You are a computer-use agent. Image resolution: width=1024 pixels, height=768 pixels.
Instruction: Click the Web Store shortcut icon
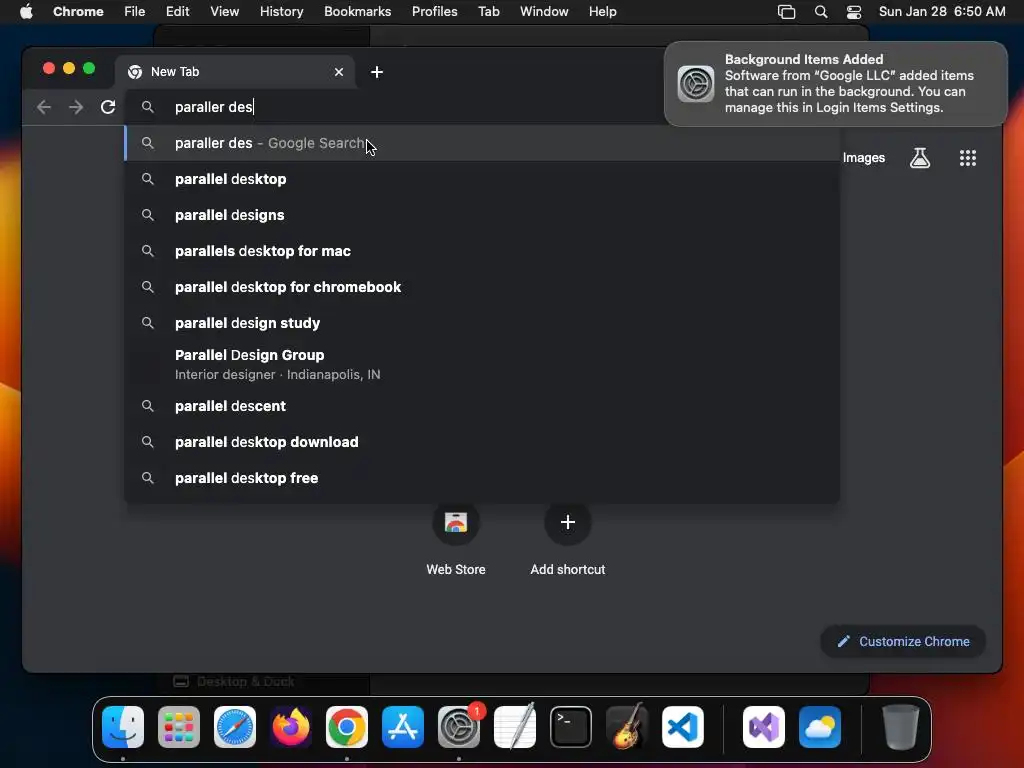pos(456,522)
